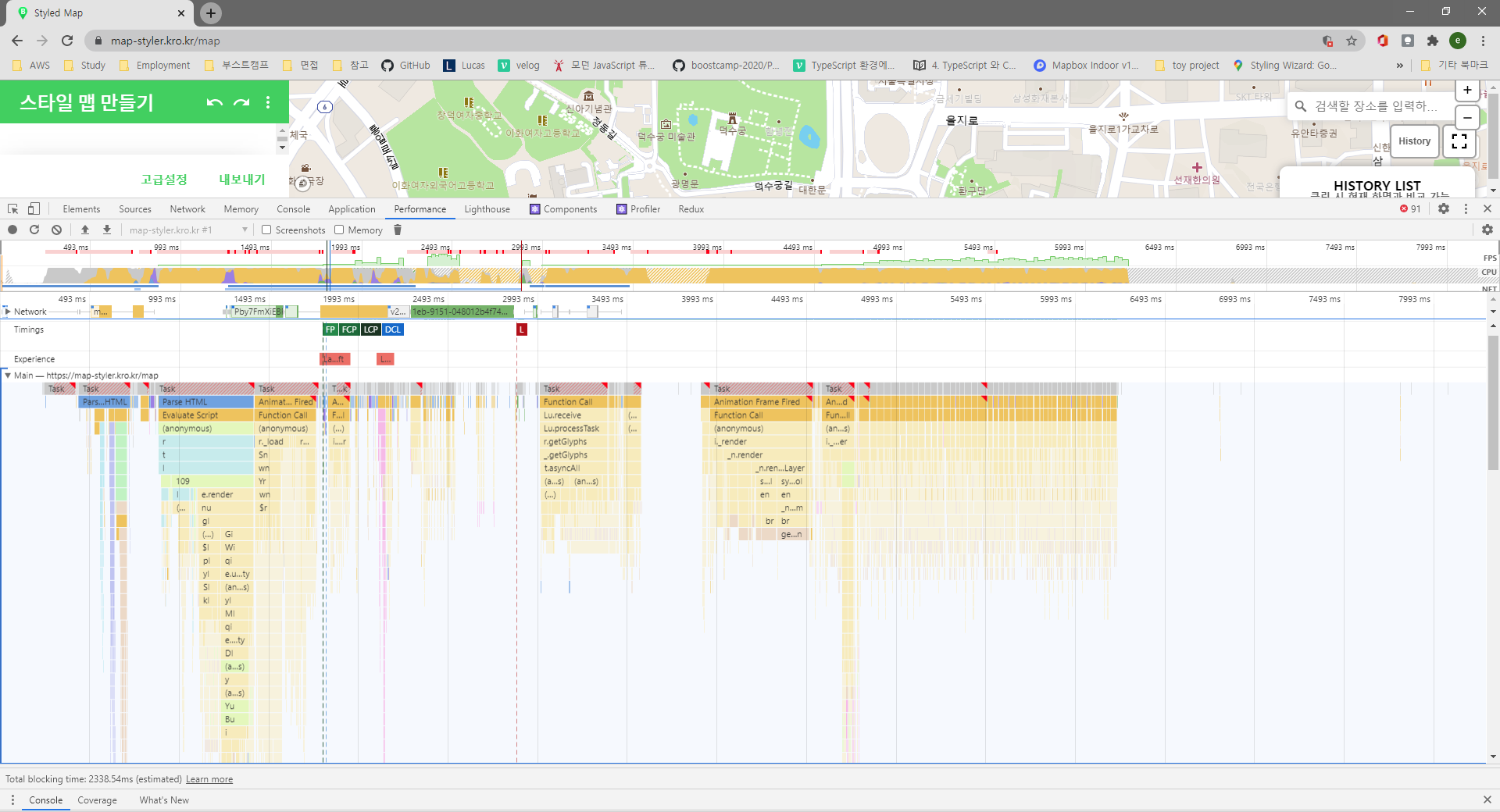Open DevTools settings gear

(x=1444, y=208)
